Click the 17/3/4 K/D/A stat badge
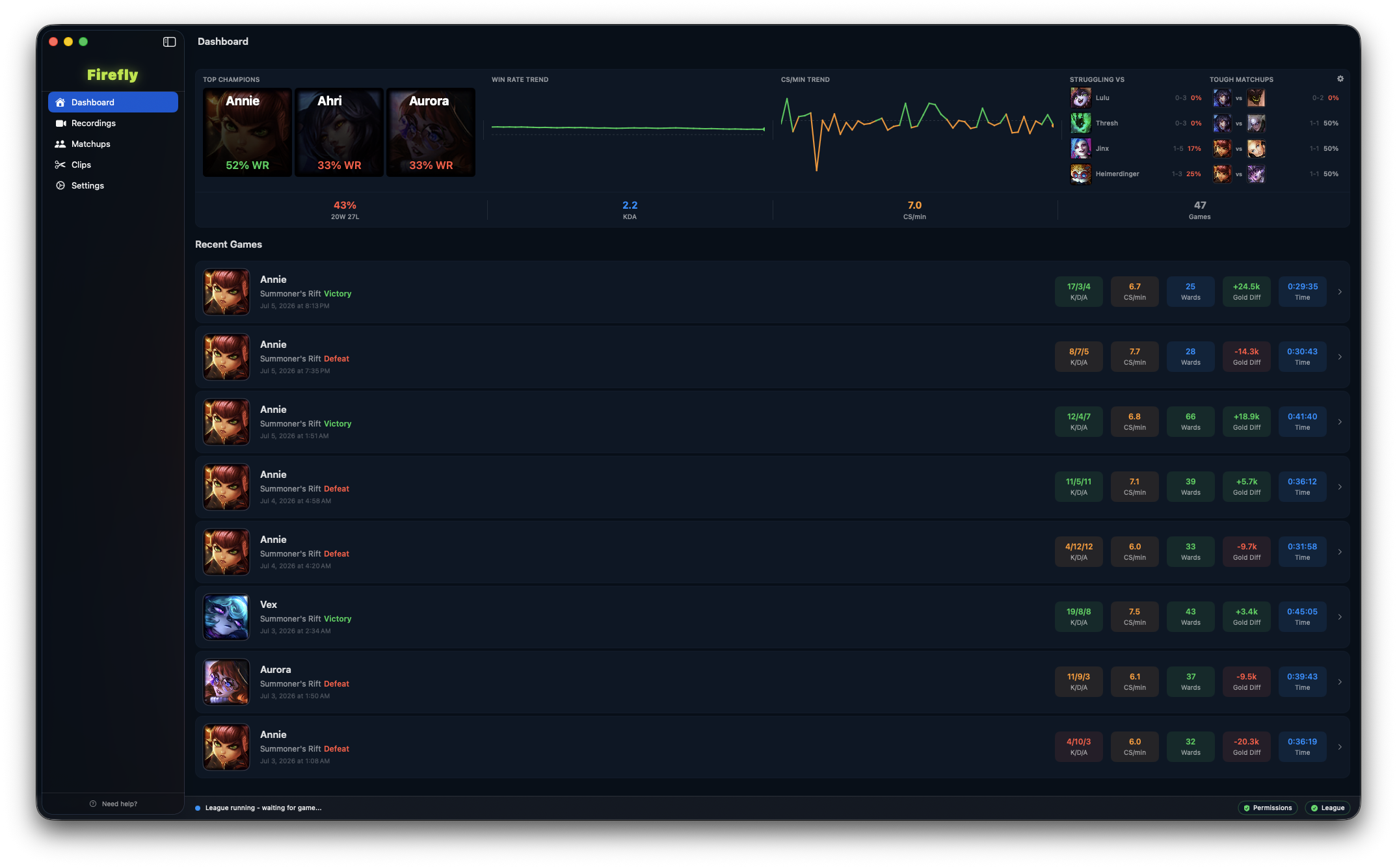1397x868 pixels. click(1079, 291)
